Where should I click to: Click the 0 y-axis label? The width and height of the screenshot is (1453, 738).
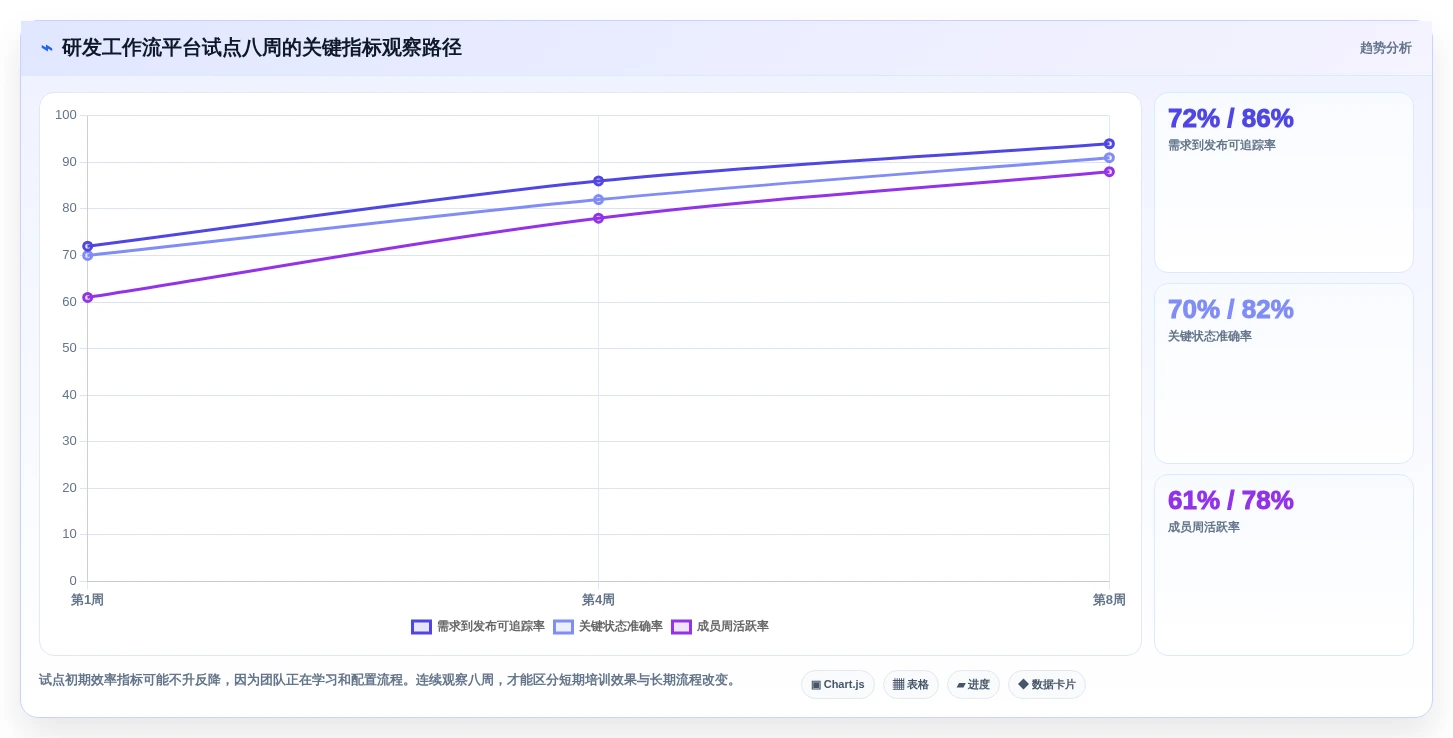[x=73, y=581]
